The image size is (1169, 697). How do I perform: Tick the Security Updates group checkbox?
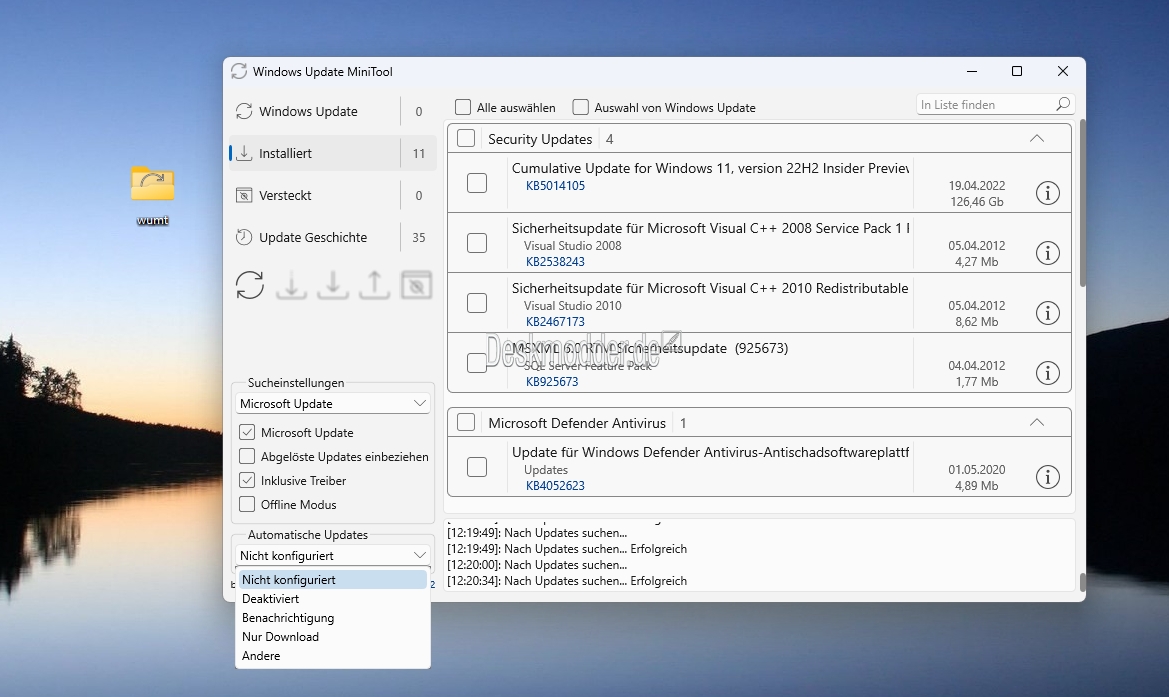coord(466,139)
